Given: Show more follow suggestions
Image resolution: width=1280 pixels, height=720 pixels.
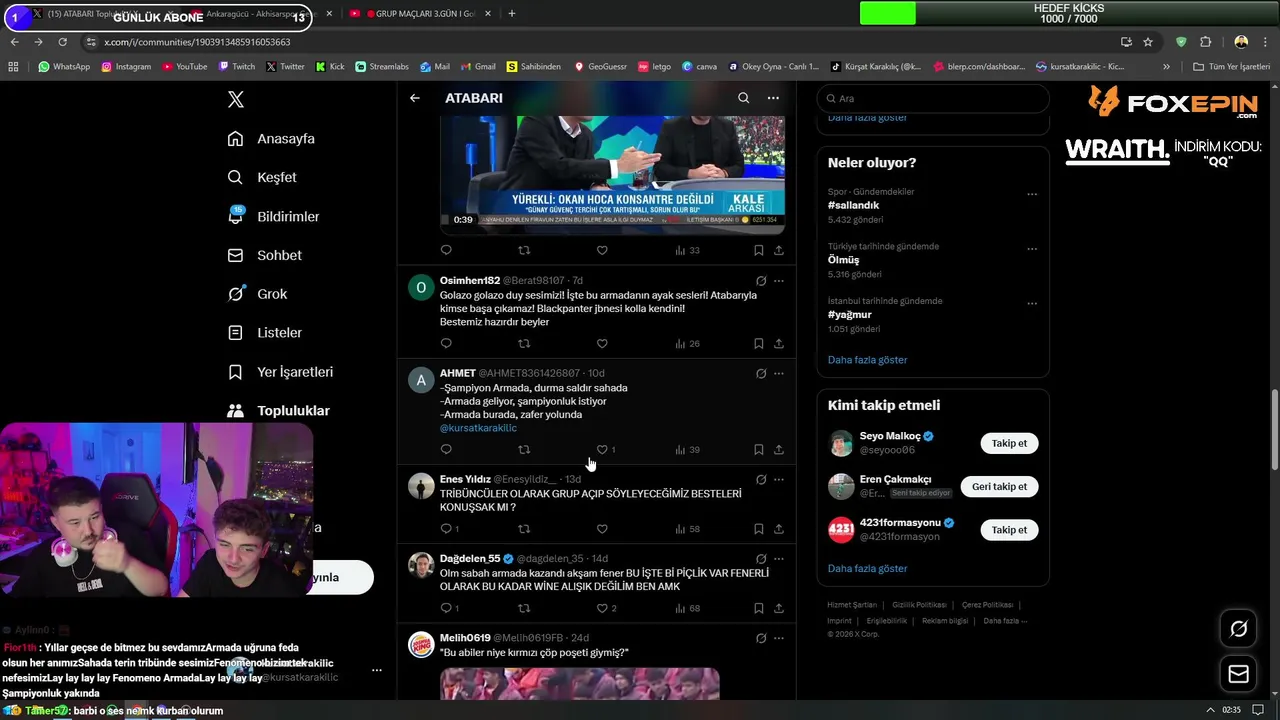Looking at the screenshot, I should coord(867,568).
